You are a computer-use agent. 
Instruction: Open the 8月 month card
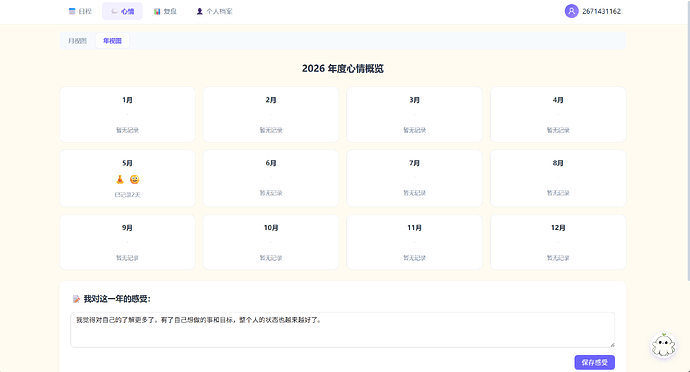coord(558,178)
